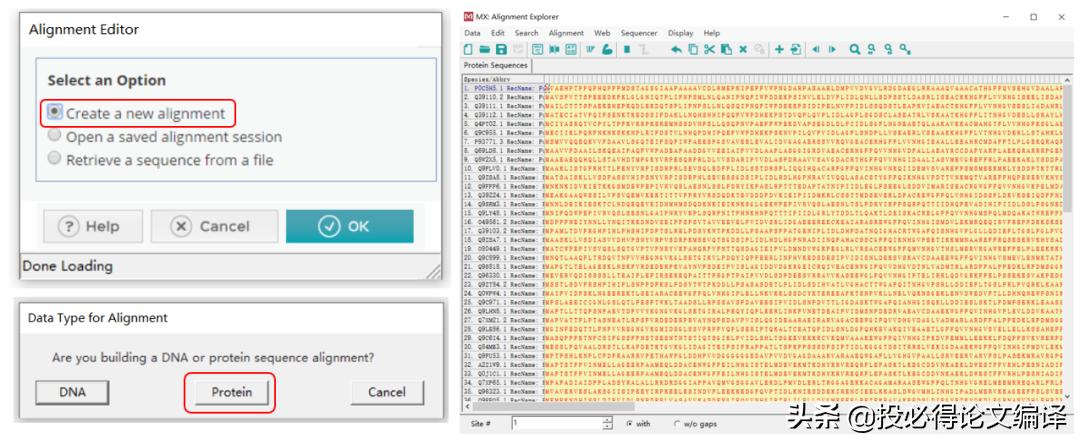This screenshot has width=1080, height=444.
Task: Cancel the Data Type for Alignment dialog
Action: click(387, 392)
